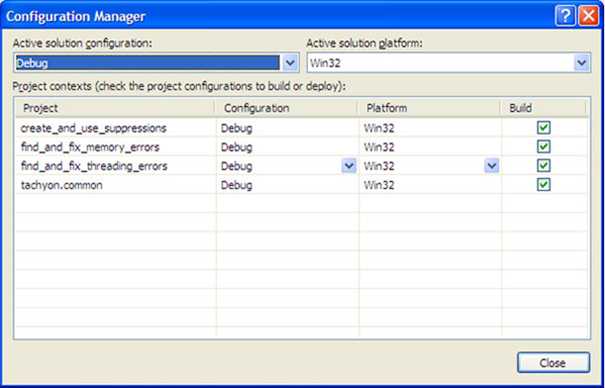Expand Configuration dropdown for find_and_fix_threading_errors
Viewport: 605px width, 388px height.
[349, 166]
